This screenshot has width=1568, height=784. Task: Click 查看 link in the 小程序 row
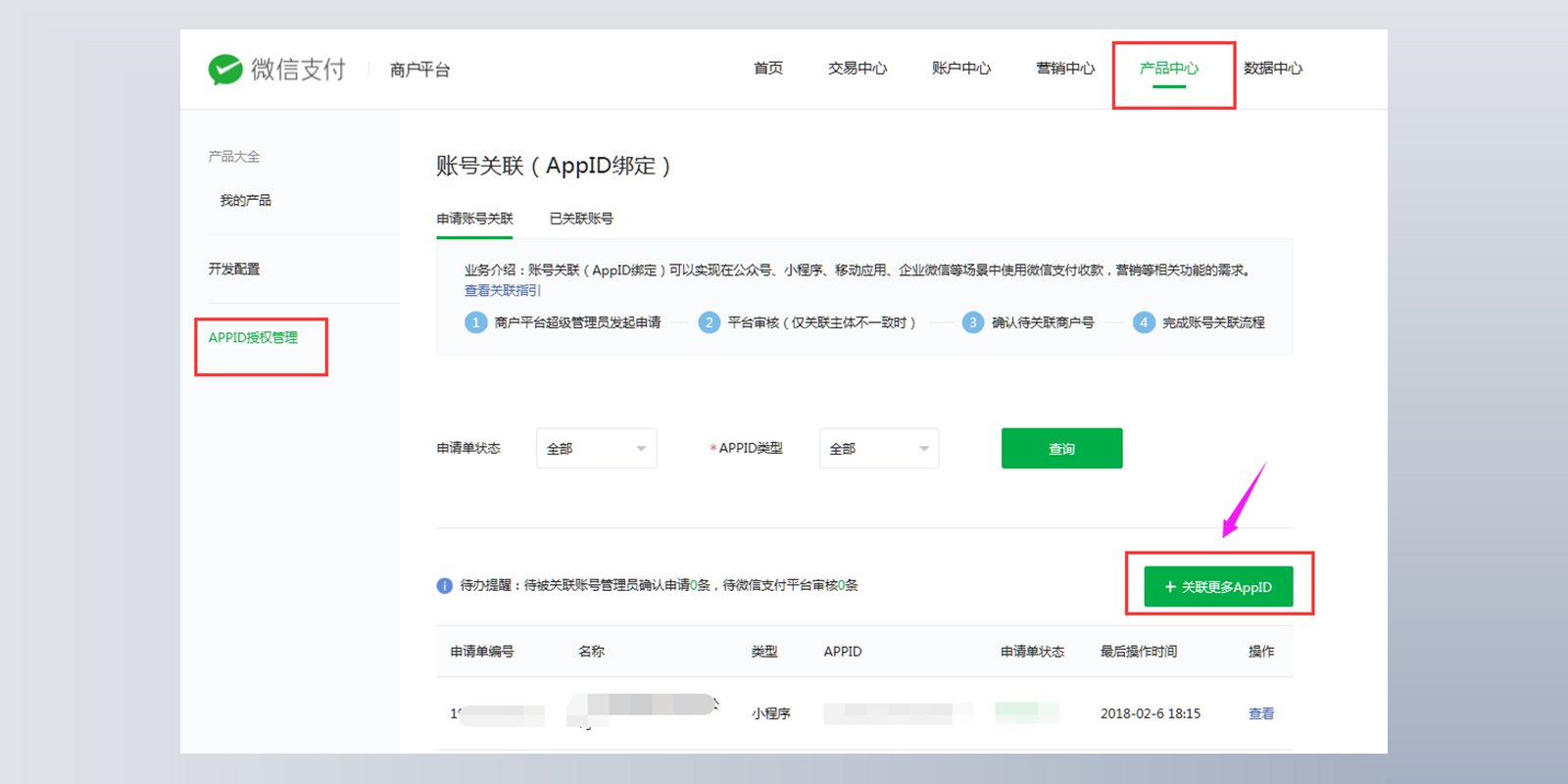coord(1261,713)
